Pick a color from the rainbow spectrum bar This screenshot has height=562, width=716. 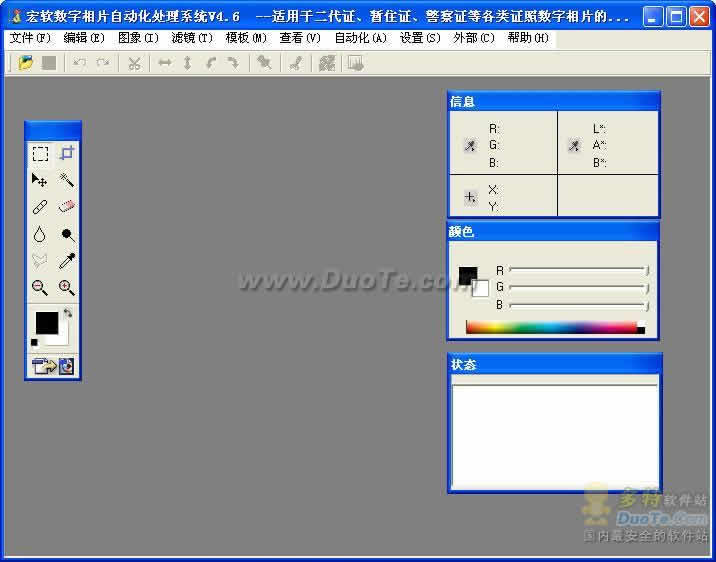(551, 327)
